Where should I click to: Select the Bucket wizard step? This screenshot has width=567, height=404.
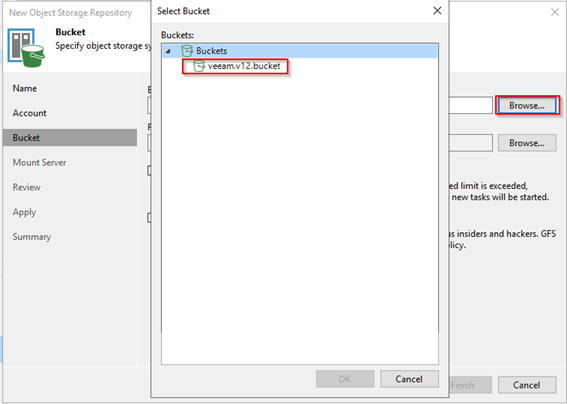click(70, 138)
